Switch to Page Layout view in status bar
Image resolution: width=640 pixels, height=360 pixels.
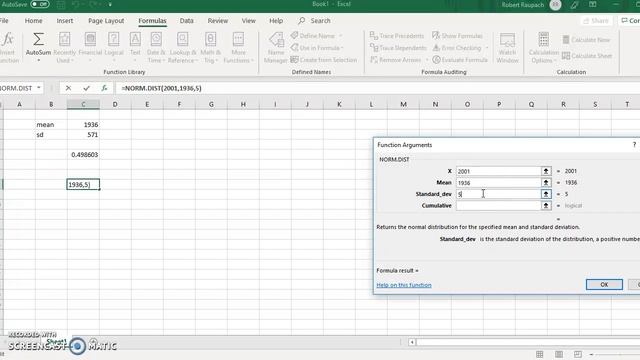click(x=559, y=354)
